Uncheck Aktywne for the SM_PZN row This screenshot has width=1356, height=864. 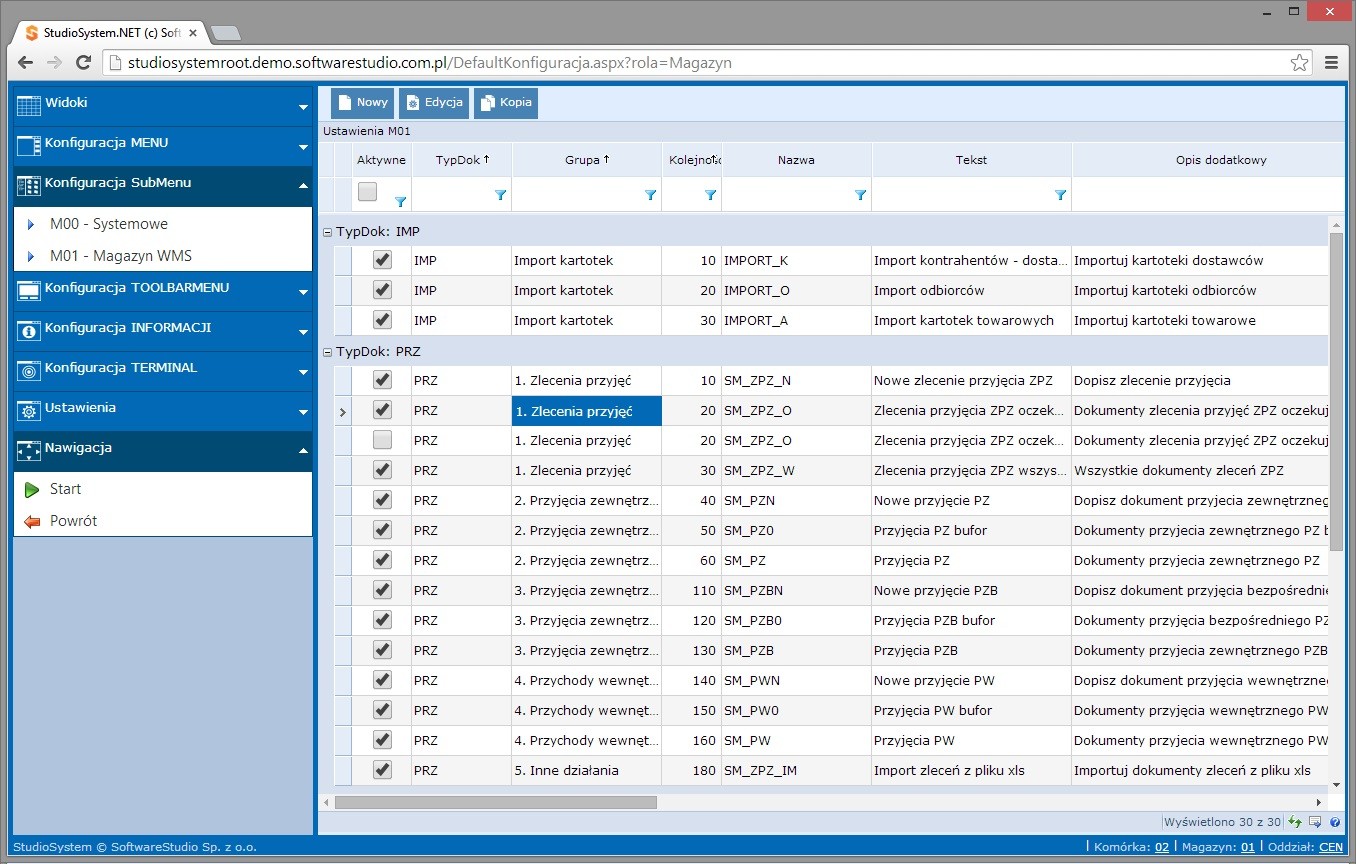pyautogui.click(x=382, y=500)
